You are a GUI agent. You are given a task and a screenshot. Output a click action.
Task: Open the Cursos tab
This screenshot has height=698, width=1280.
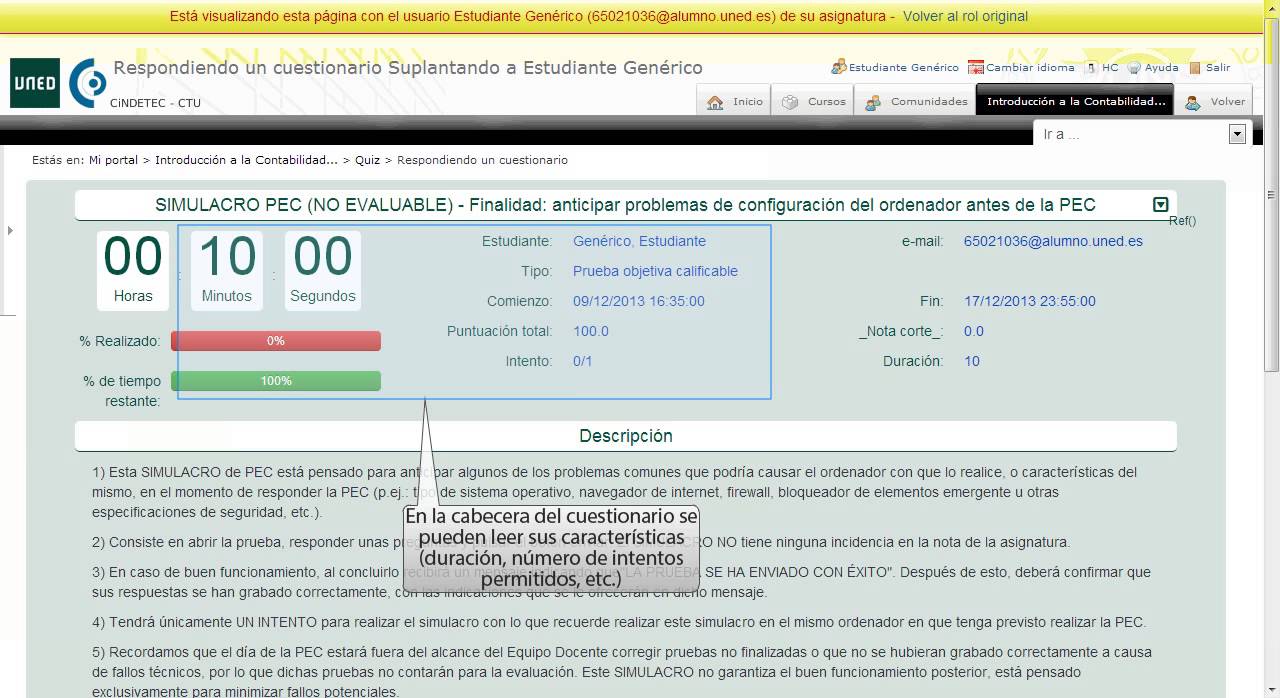[814, 101]
